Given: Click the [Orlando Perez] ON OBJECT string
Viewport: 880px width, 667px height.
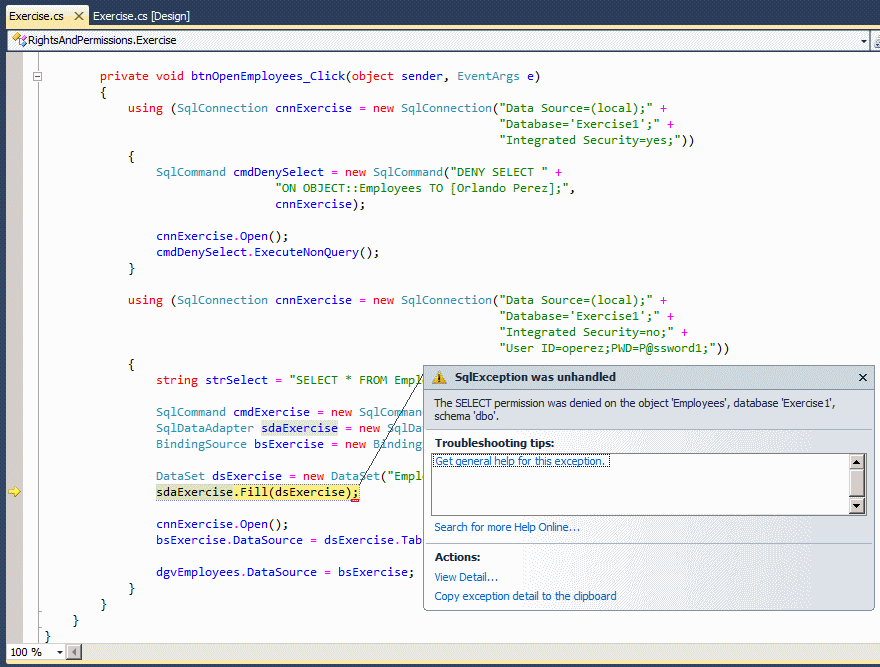Looking at the screenshot, I should (421, 189).
